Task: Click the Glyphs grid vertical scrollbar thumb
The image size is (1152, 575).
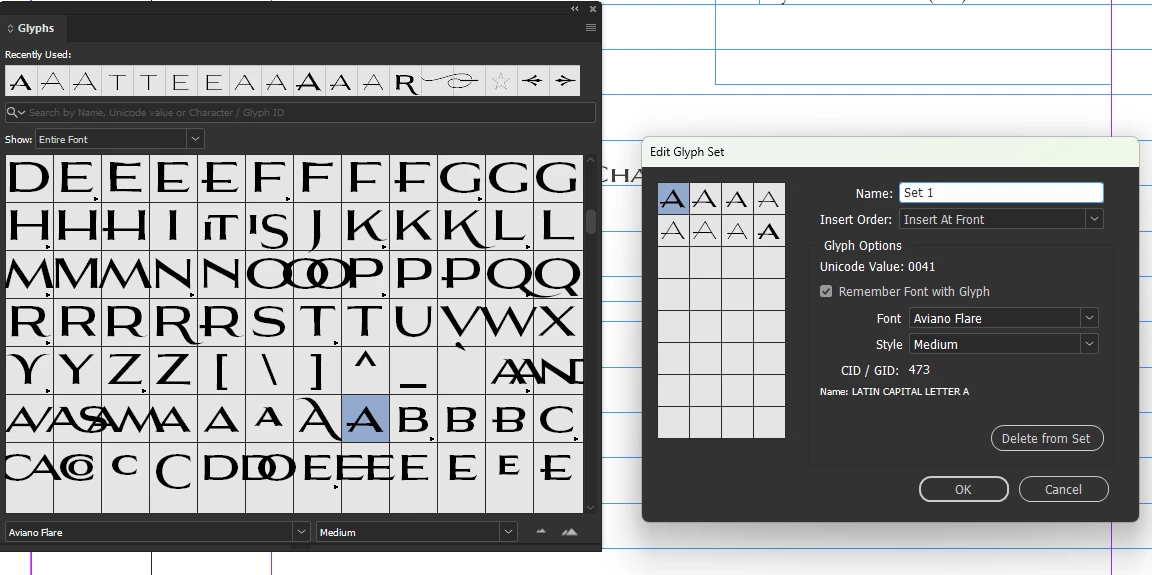Action: 591,220
